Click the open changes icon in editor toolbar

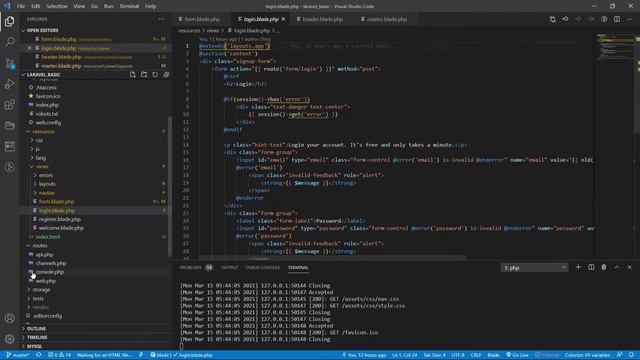point(552,19)
